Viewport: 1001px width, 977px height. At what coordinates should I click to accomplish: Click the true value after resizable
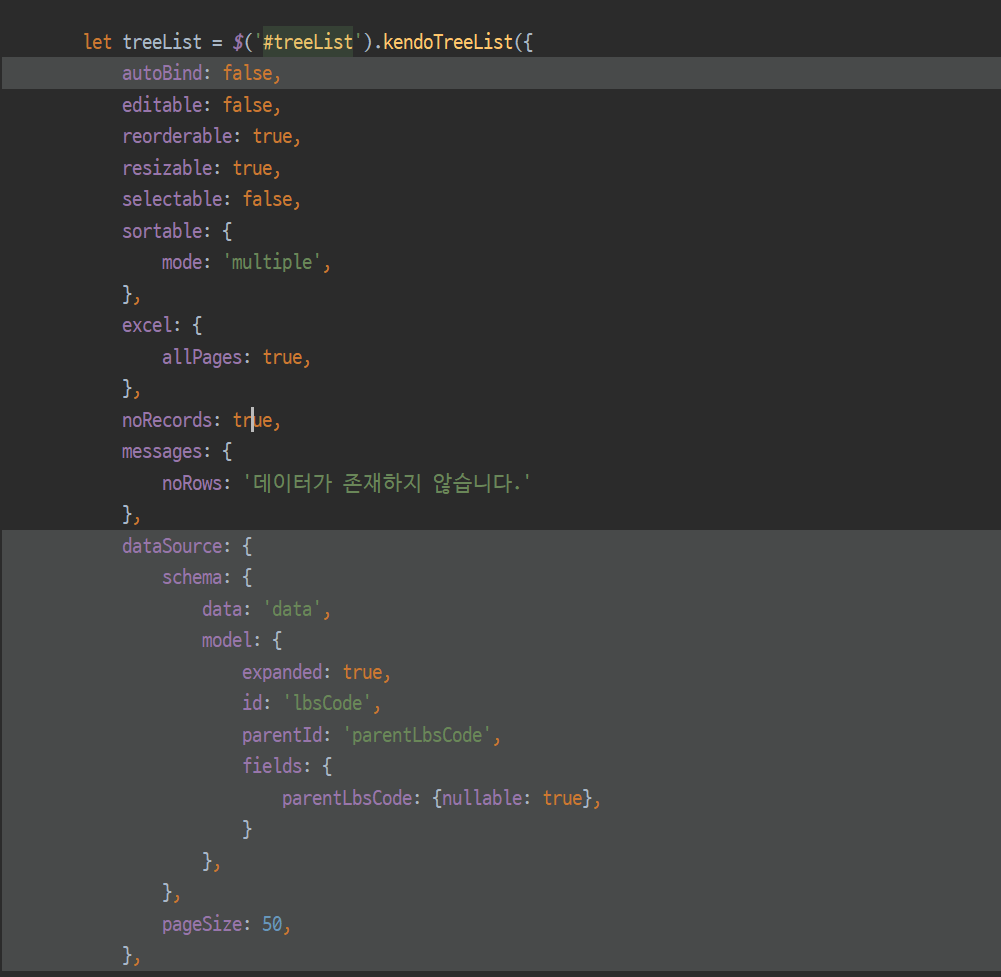pyautogui.click(x=253, y=168)
